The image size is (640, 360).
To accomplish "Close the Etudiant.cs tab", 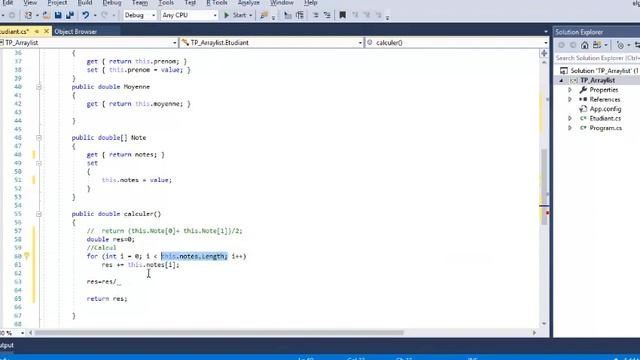I will [x=46, y=31].
